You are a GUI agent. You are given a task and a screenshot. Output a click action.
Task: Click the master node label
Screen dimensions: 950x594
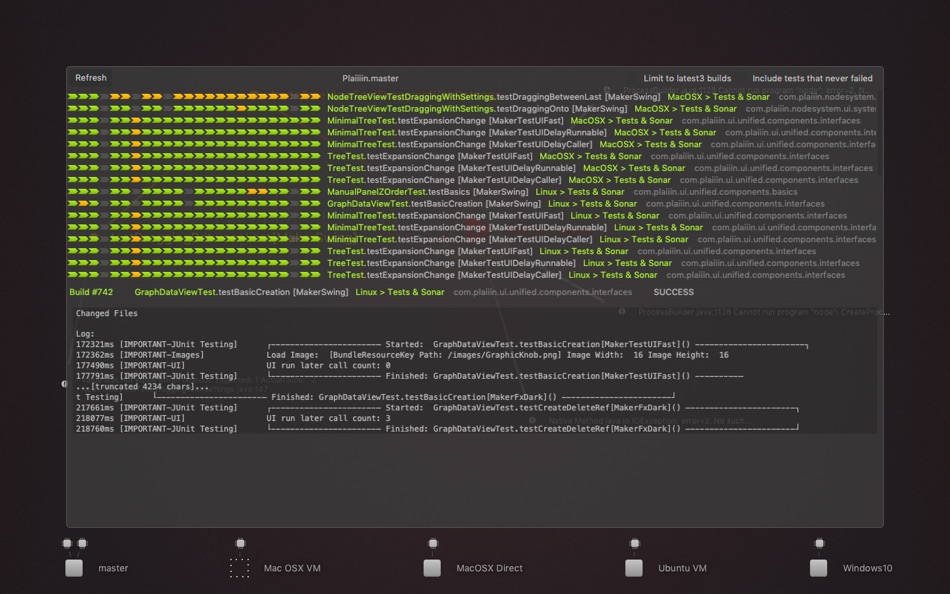click(113, 569)
